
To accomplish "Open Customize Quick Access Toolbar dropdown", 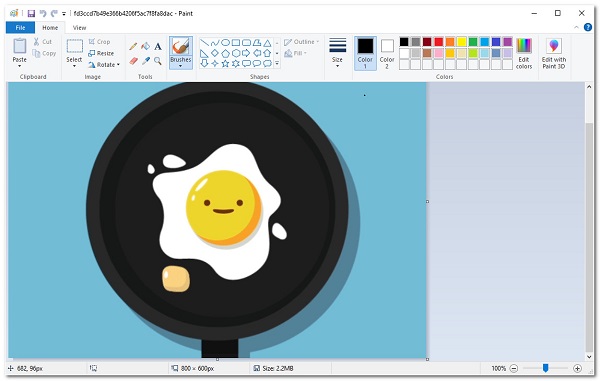I will pyautogui.click(x=64, y=14).
